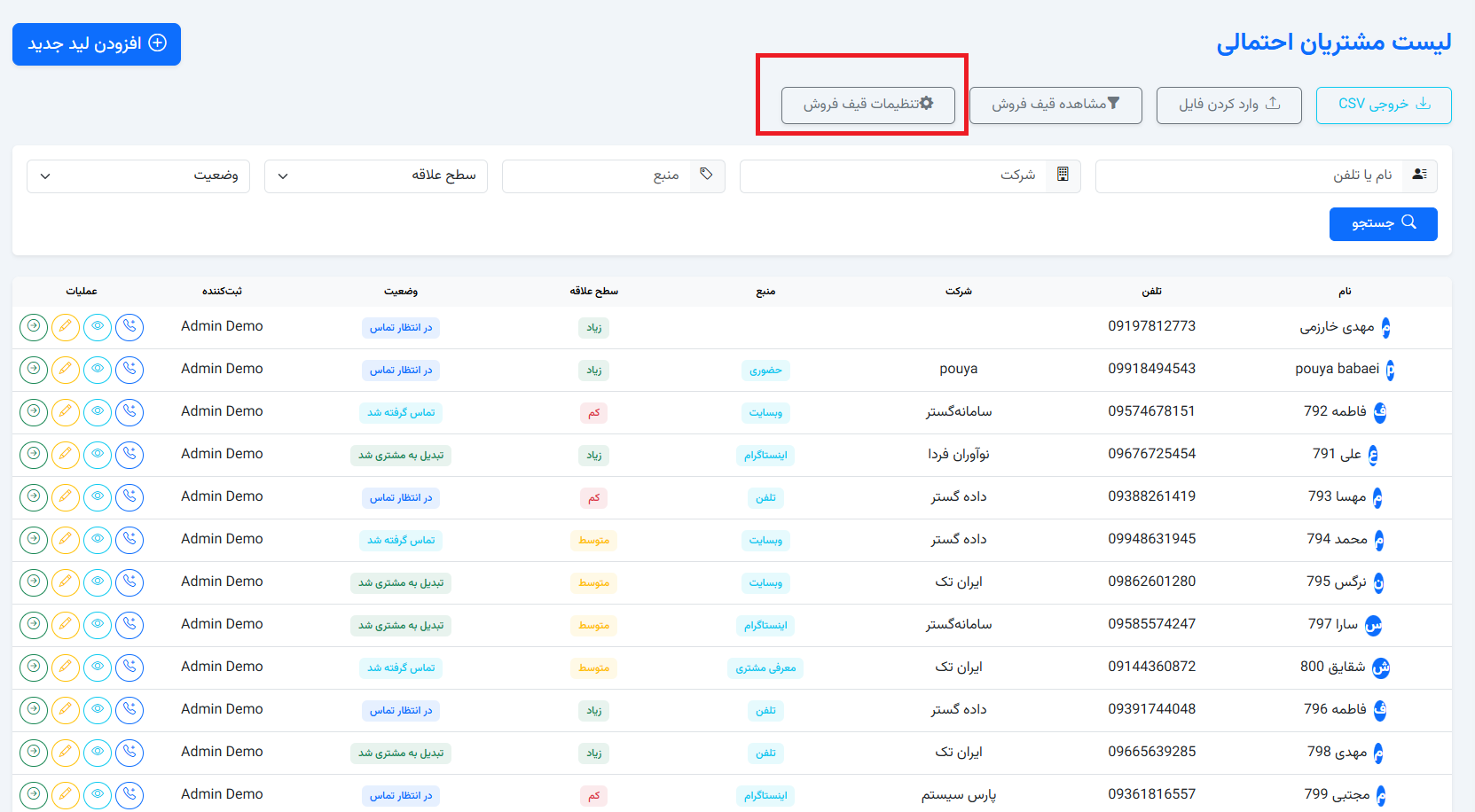
Task: Click the gear icon on تنظیمات قیف فروش
Action: (927, 104)
